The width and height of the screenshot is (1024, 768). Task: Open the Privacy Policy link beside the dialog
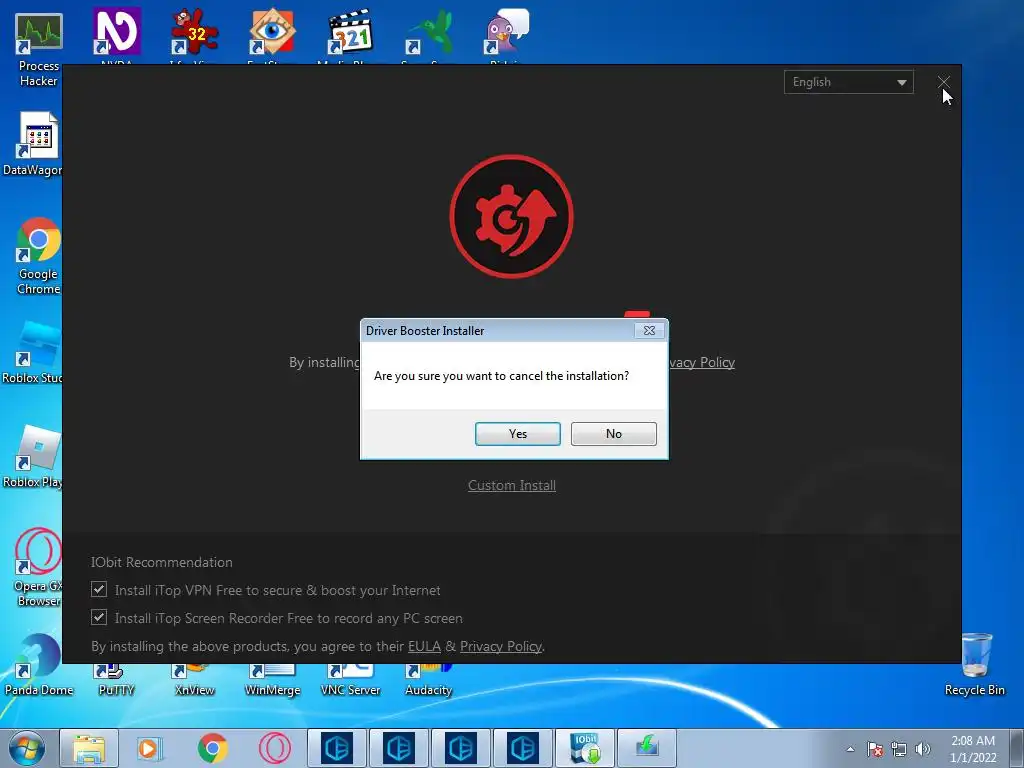point(701,362)
